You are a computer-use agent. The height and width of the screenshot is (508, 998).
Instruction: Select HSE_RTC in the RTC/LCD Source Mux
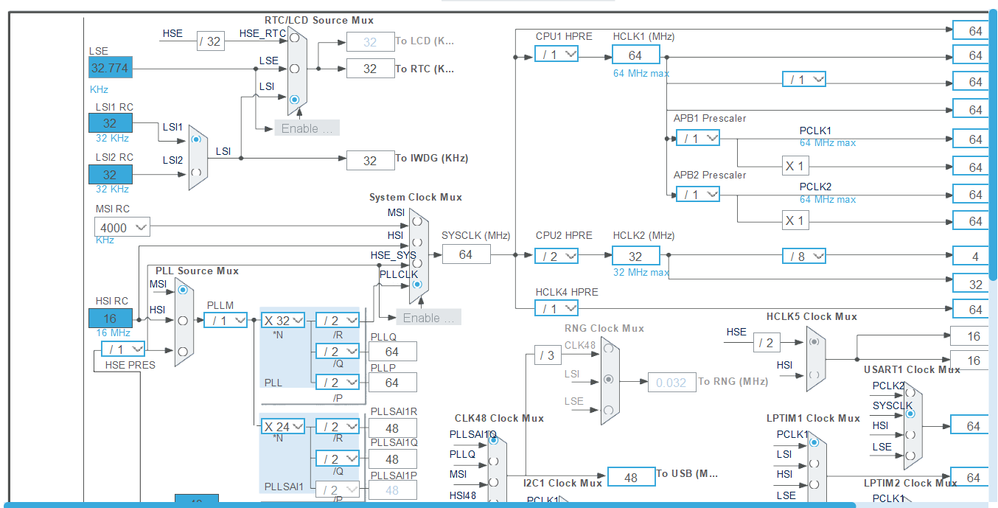[294, 38]
